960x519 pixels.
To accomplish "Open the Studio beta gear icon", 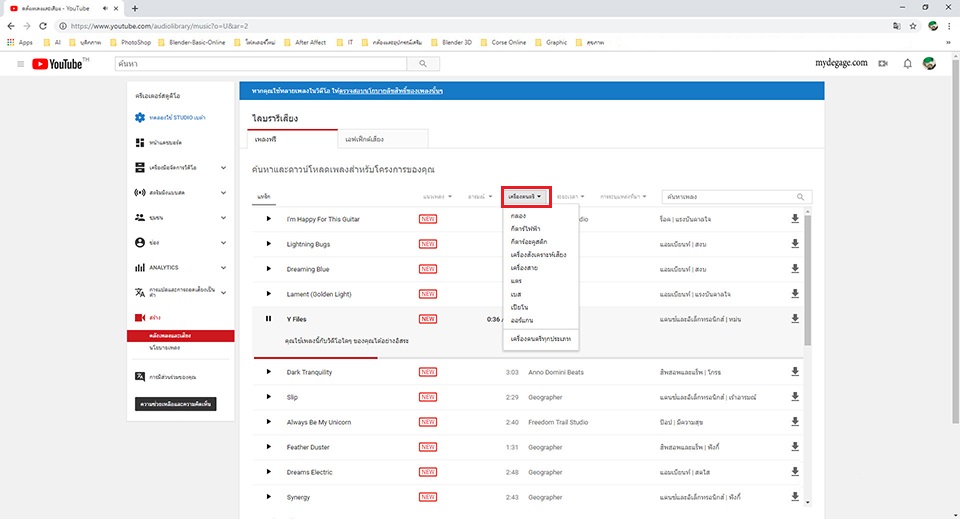I will [x=140, y=118].
